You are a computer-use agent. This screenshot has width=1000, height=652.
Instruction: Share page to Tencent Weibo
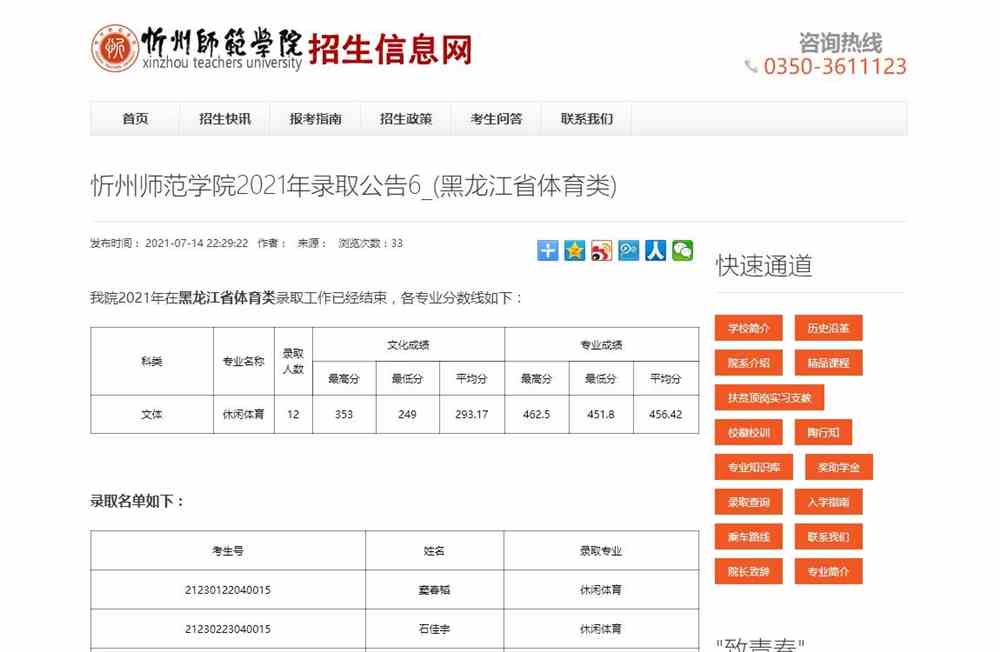(628, 251)
